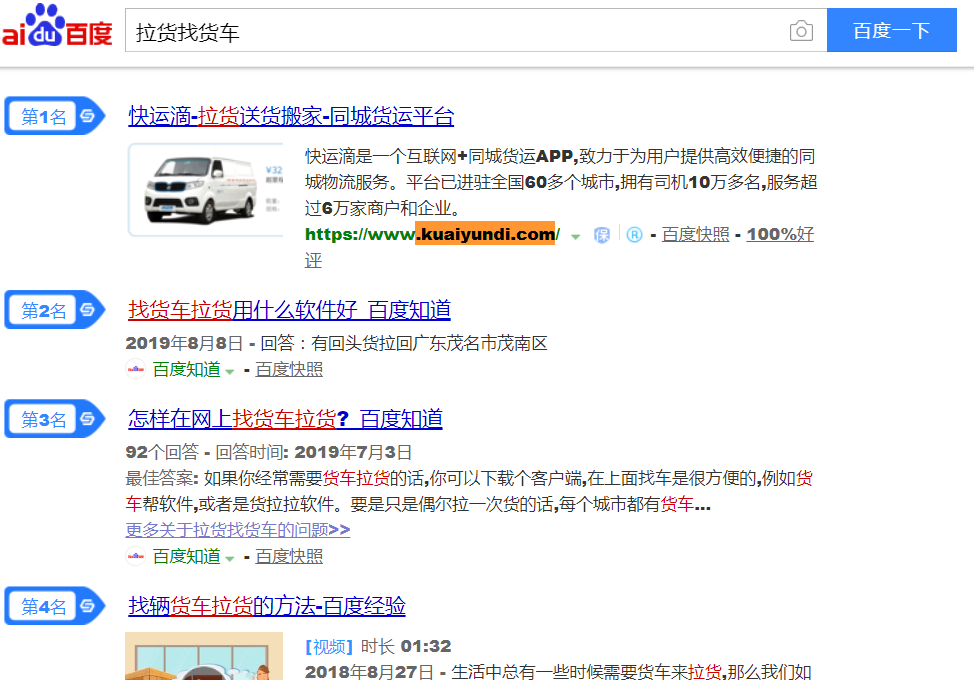The height and width of the screenshot is (680, 974).
Task: Open the kuaiyundi.com URL link
Action: 432,234
